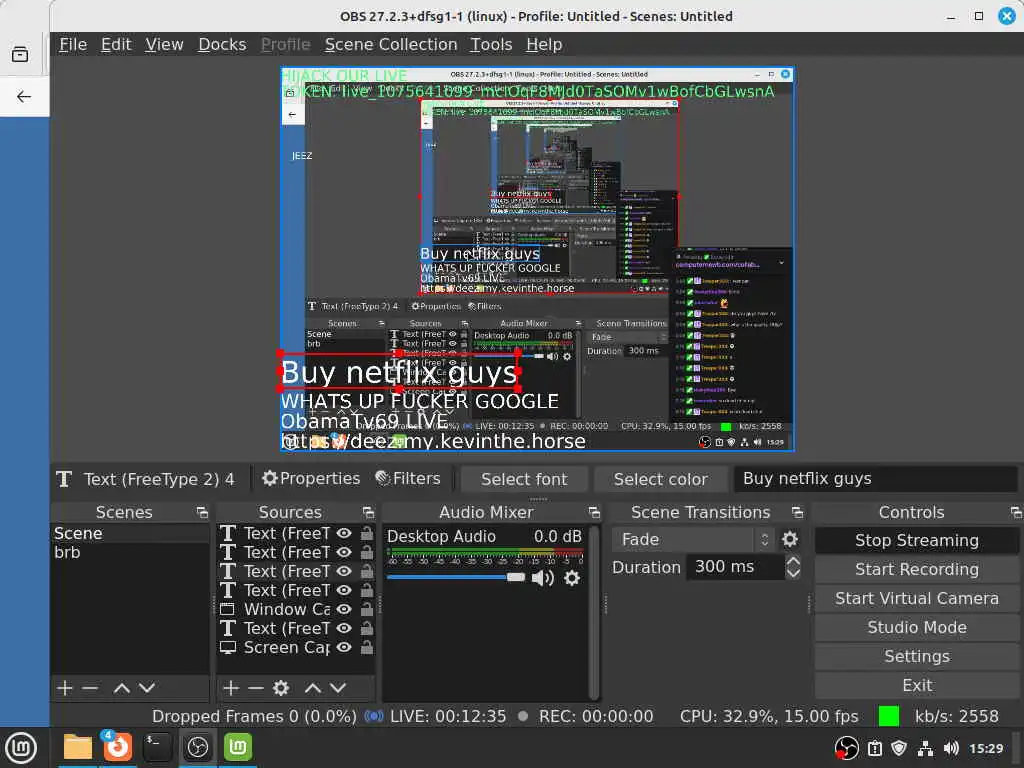Add a new scene with the plus icon
The width and height of the screenshot is (1024, 768).
click(65, 688)
